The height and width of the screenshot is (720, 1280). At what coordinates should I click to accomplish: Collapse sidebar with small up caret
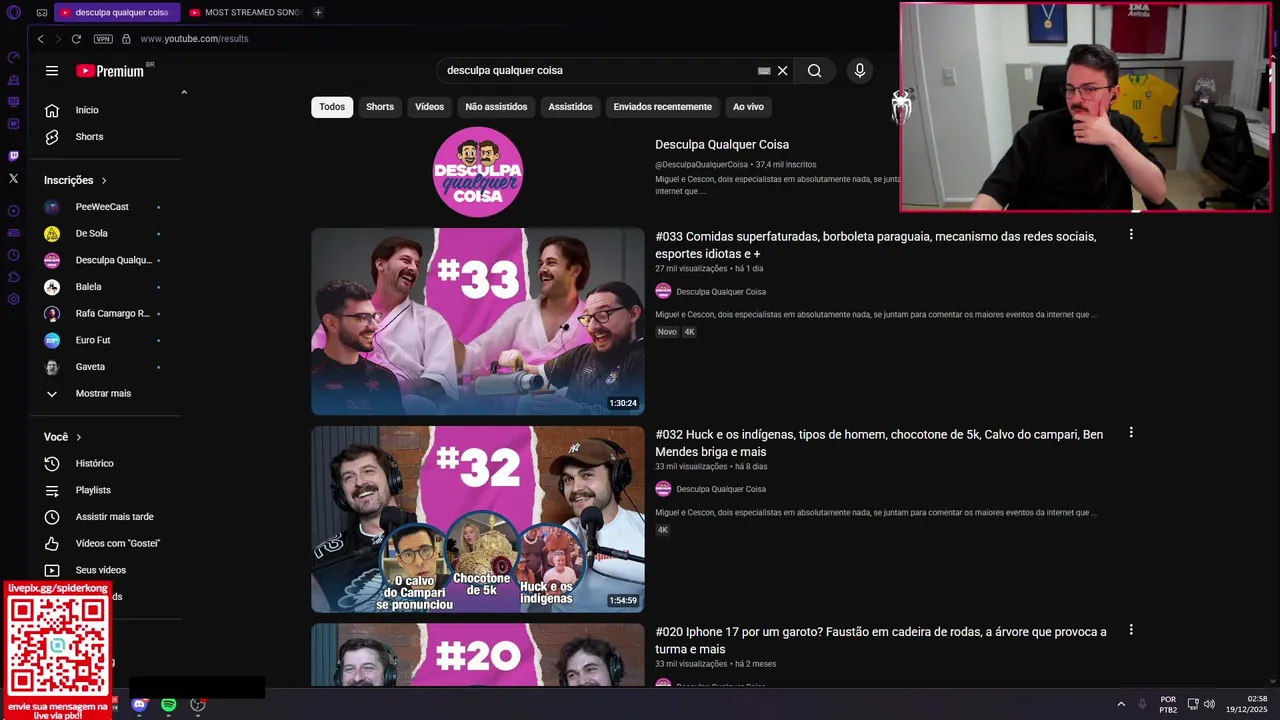point(184,93)
